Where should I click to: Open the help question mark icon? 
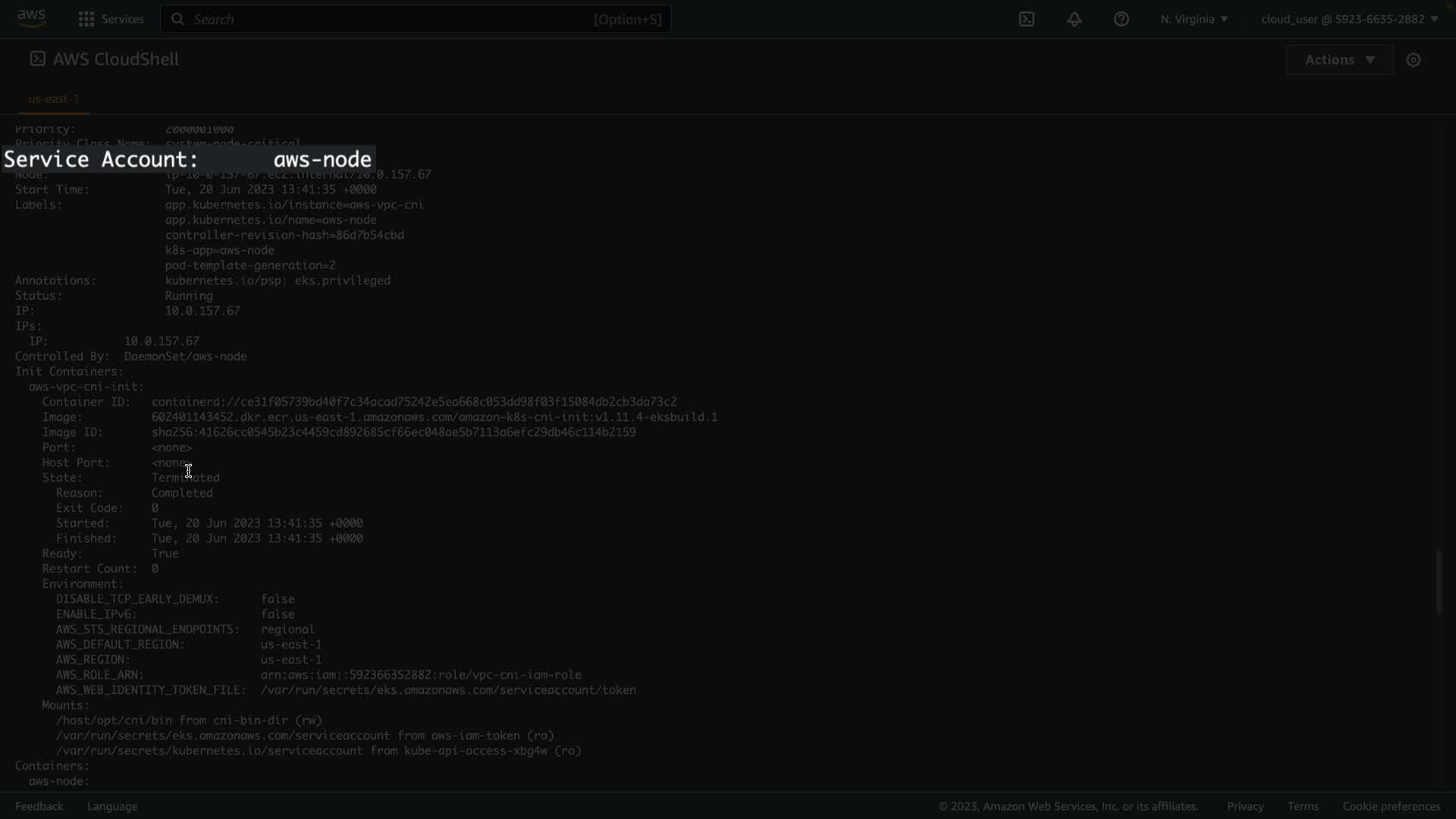point(1122,19)
